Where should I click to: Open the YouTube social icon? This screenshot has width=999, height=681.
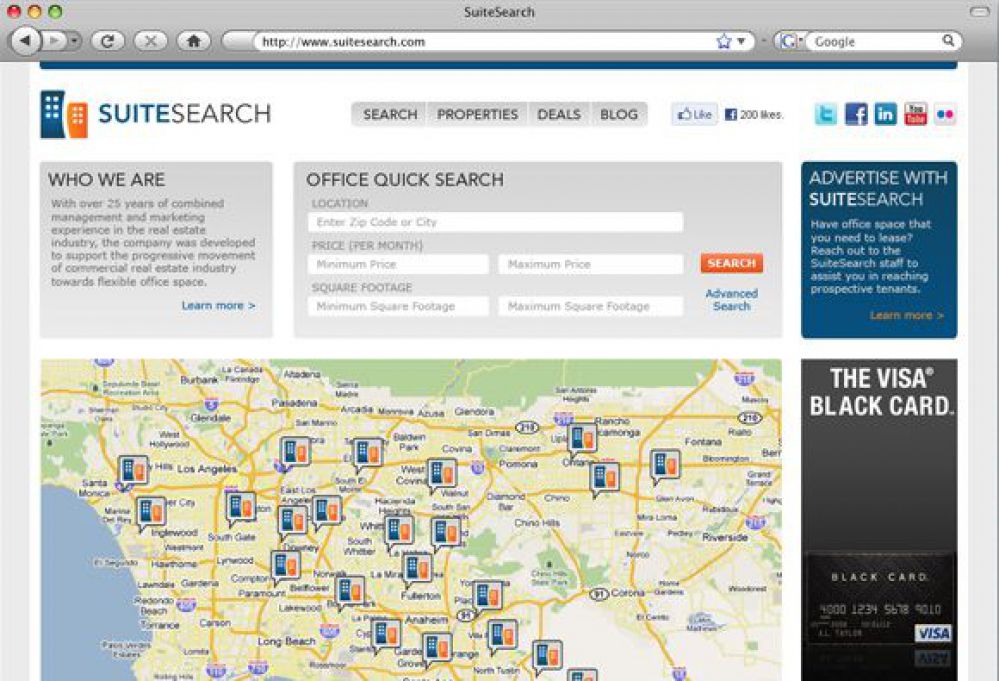click(x=915, y=115)
